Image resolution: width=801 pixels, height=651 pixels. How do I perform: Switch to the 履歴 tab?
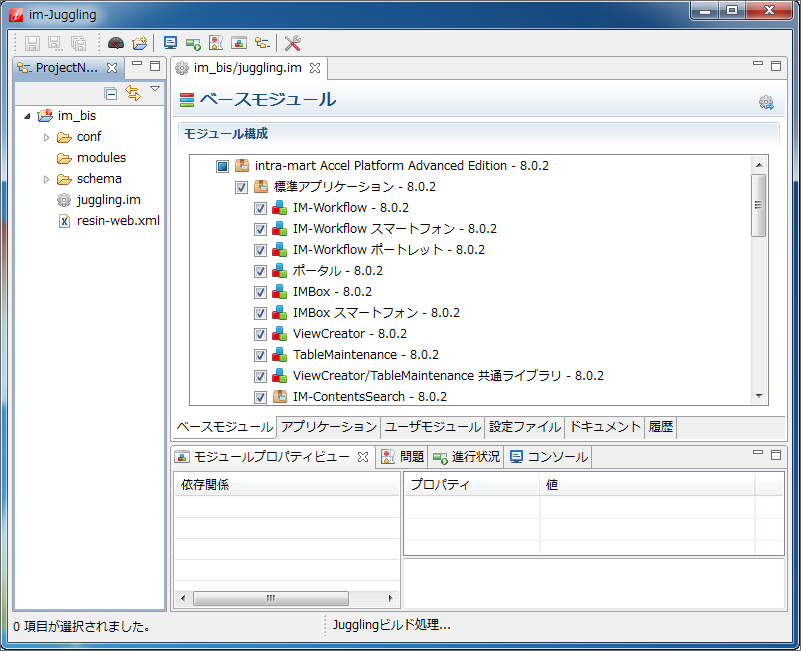661,427
